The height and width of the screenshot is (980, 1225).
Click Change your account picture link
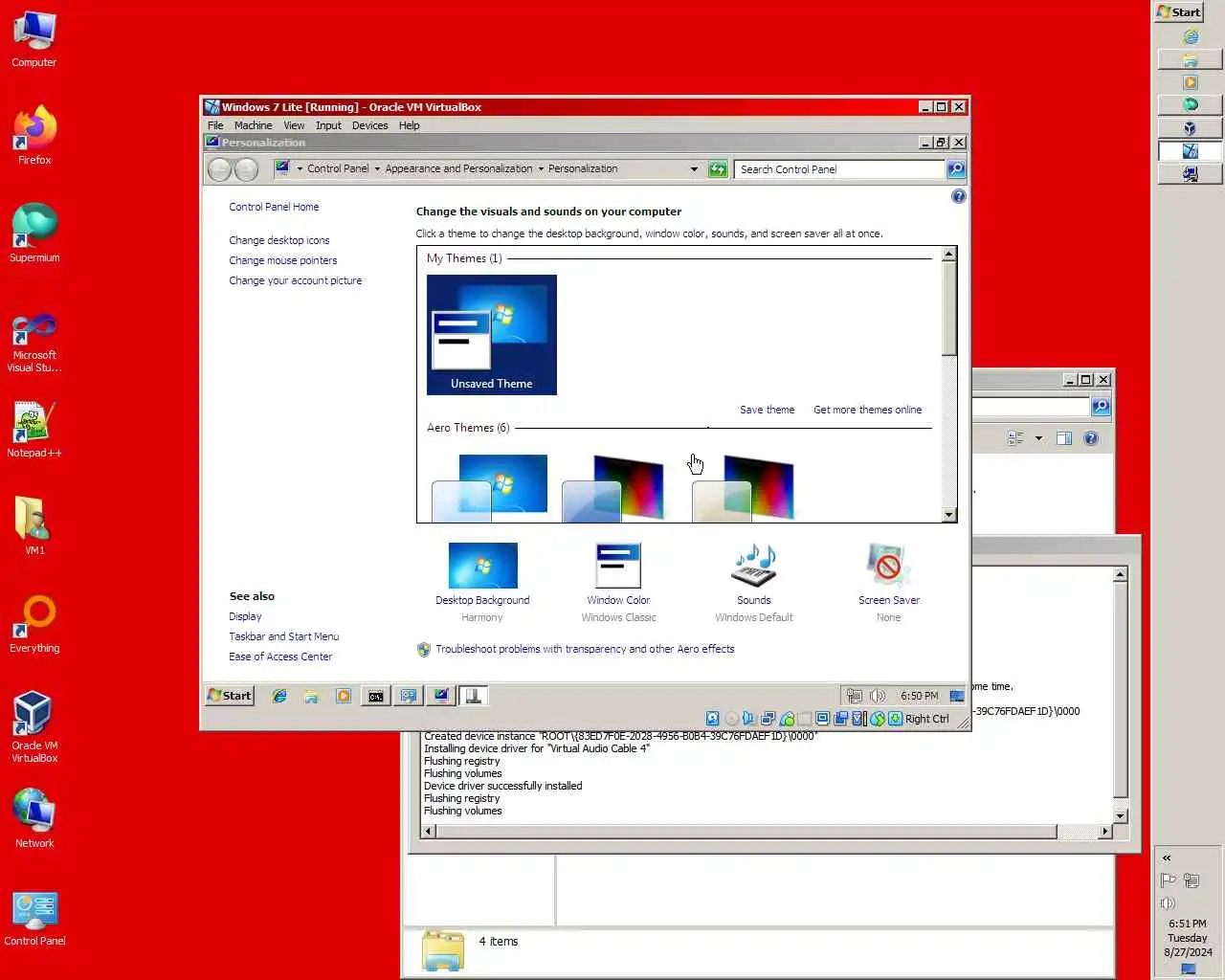[x=295, y=280]
